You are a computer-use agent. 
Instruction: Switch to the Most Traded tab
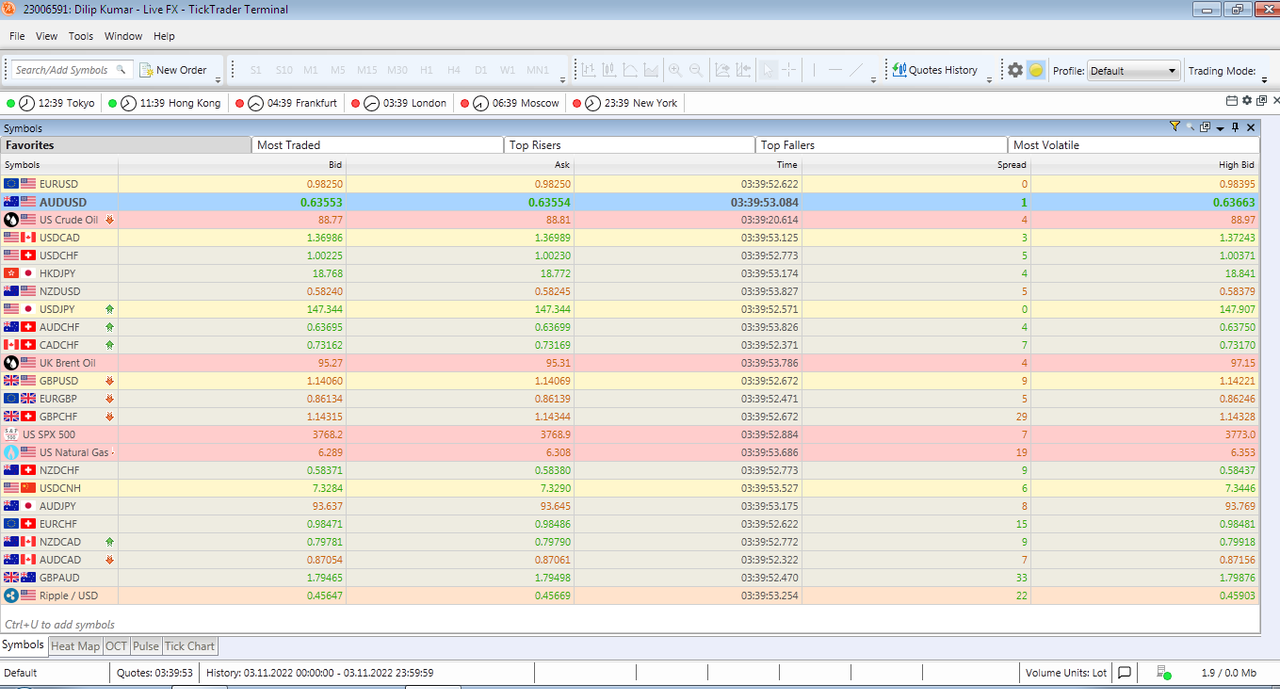point(378,145)
